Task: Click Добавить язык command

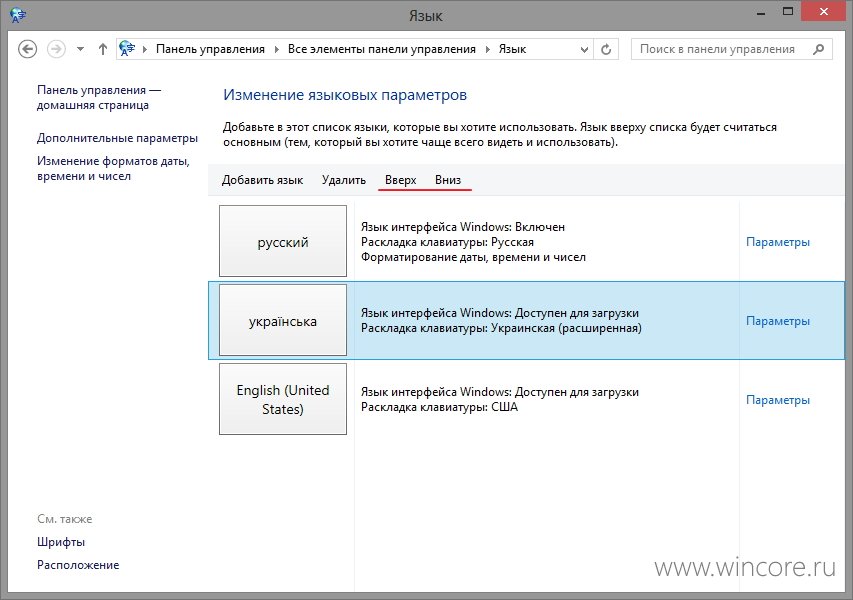Action: tap(262, 180)
